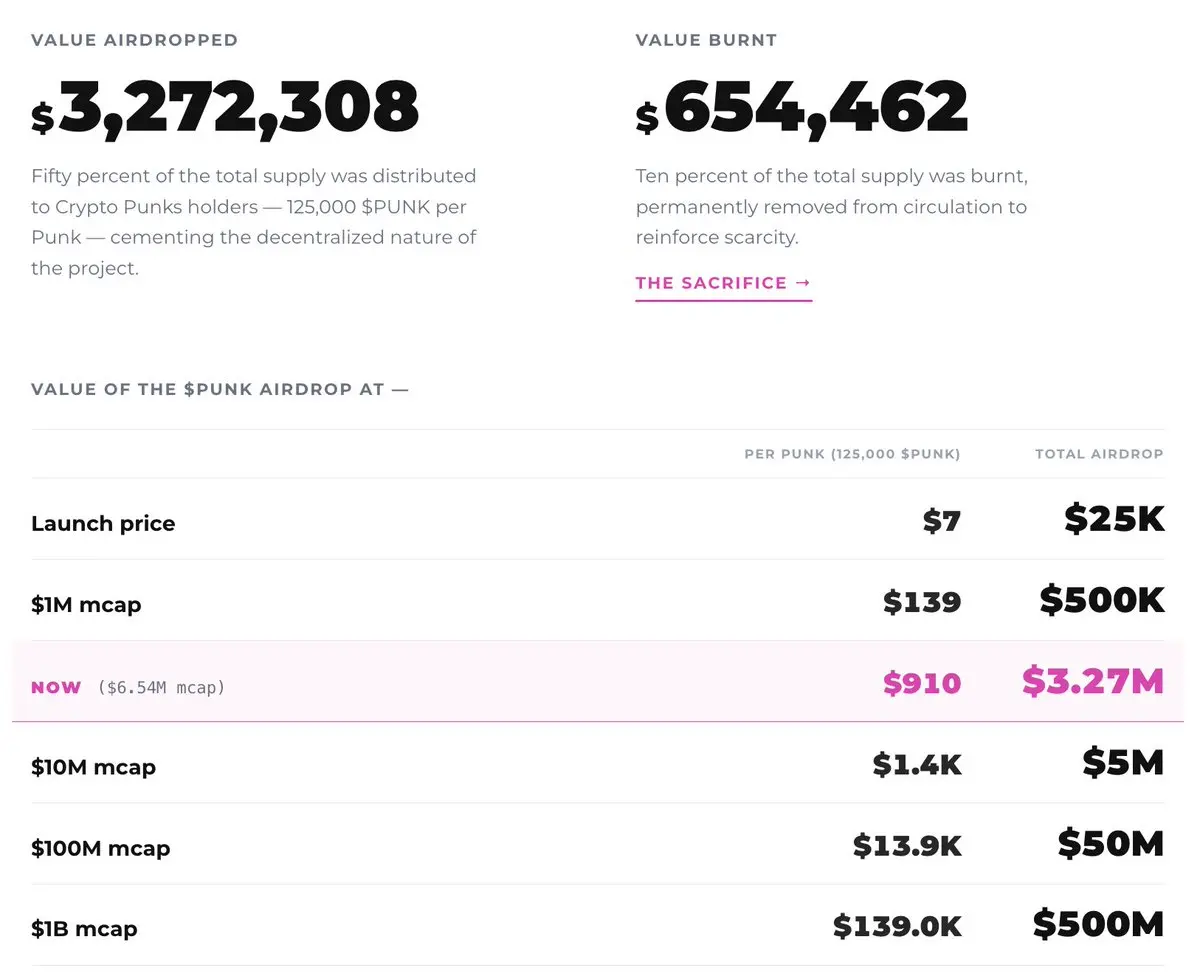Click the Value Airdropped heading
This screenshot has height=979, width=1200.
[x=134, y=41]
